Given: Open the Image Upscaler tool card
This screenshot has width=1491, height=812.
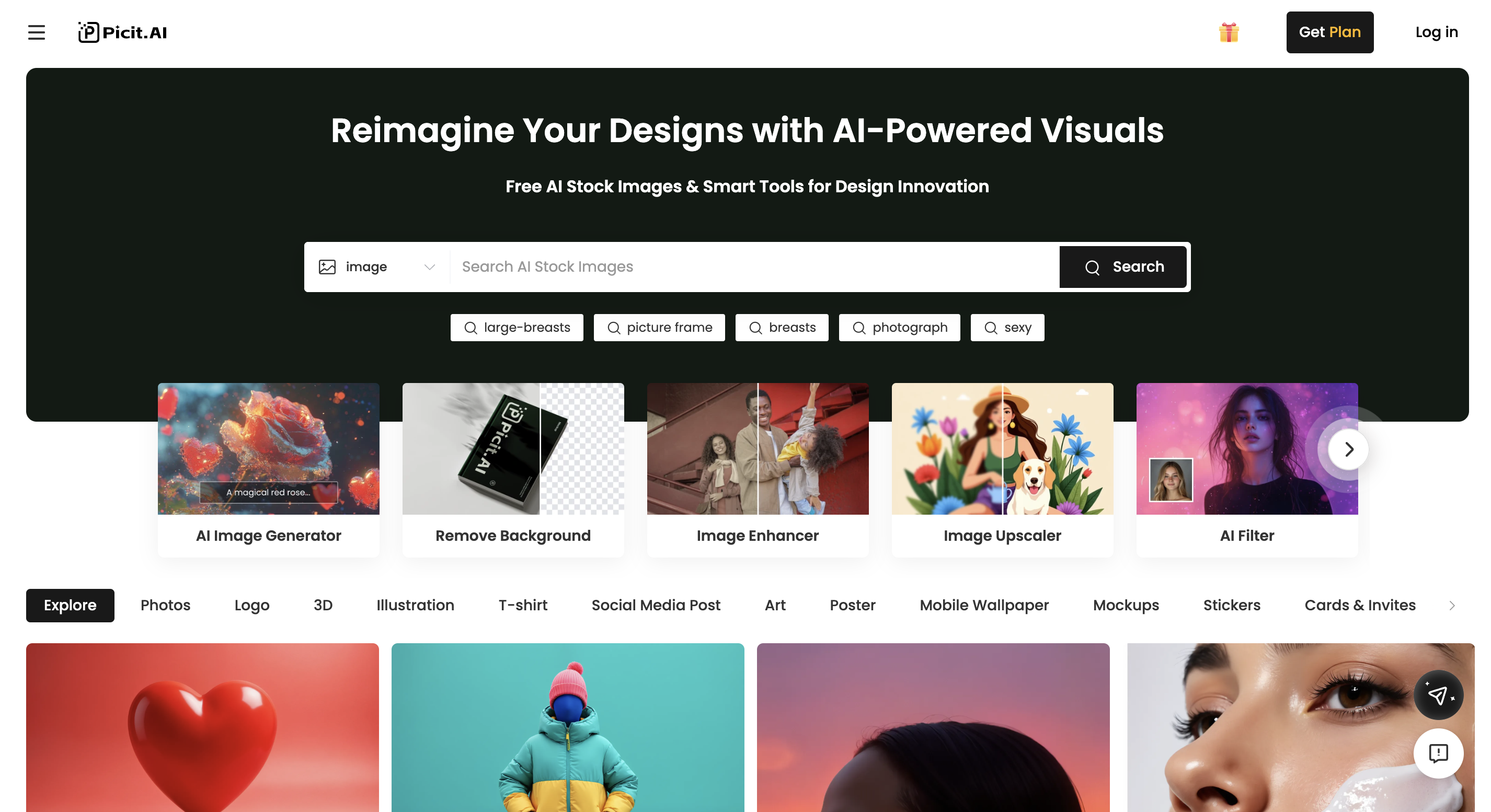Looking at the screenshot, I should [1002, 470].
